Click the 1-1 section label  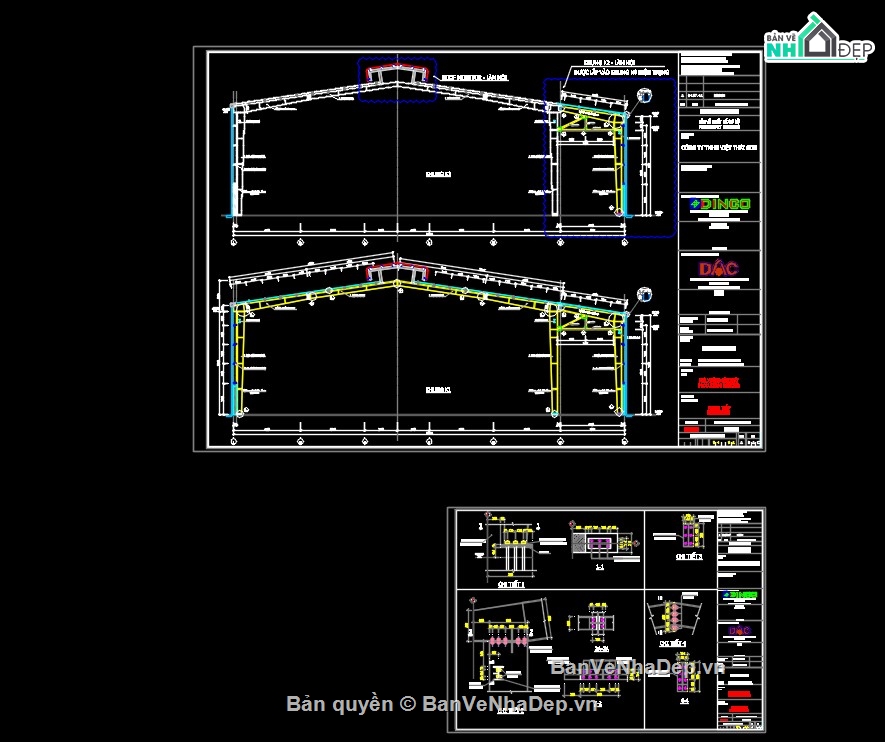(x=599, y=567)
